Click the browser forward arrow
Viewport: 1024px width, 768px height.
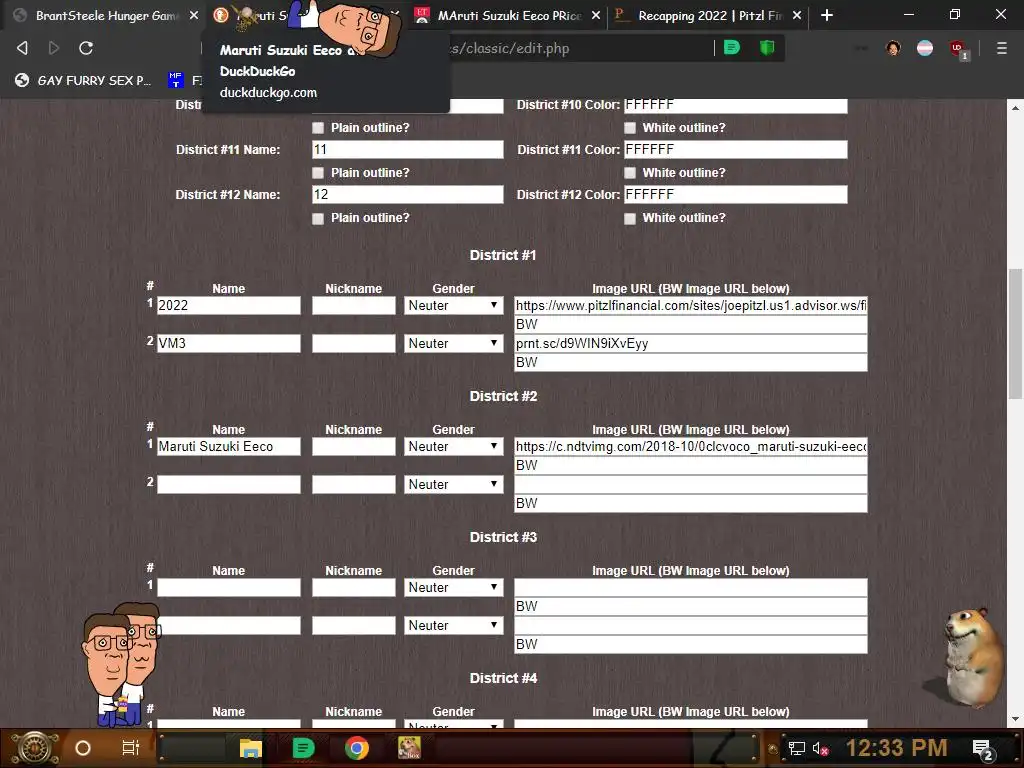[54, 48]
